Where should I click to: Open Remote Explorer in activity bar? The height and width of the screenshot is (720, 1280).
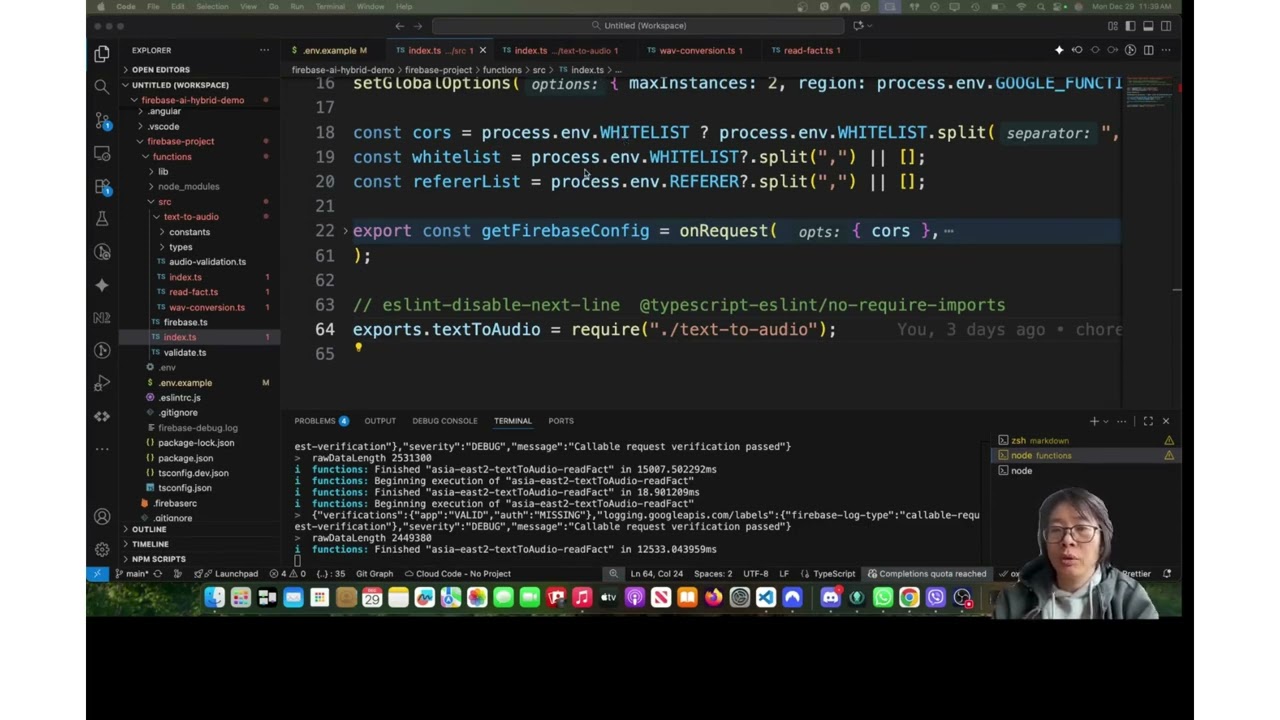tap(102, 153)
